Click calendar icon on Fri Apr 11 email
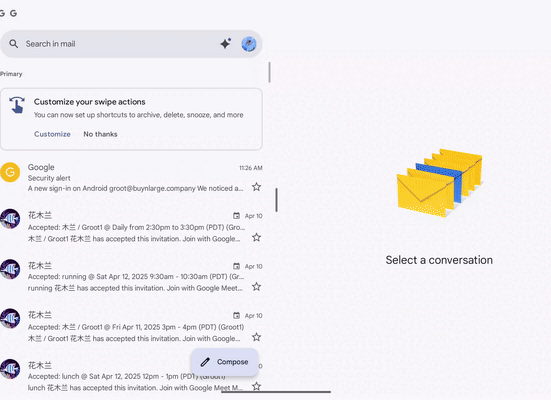 click(236, 315)
